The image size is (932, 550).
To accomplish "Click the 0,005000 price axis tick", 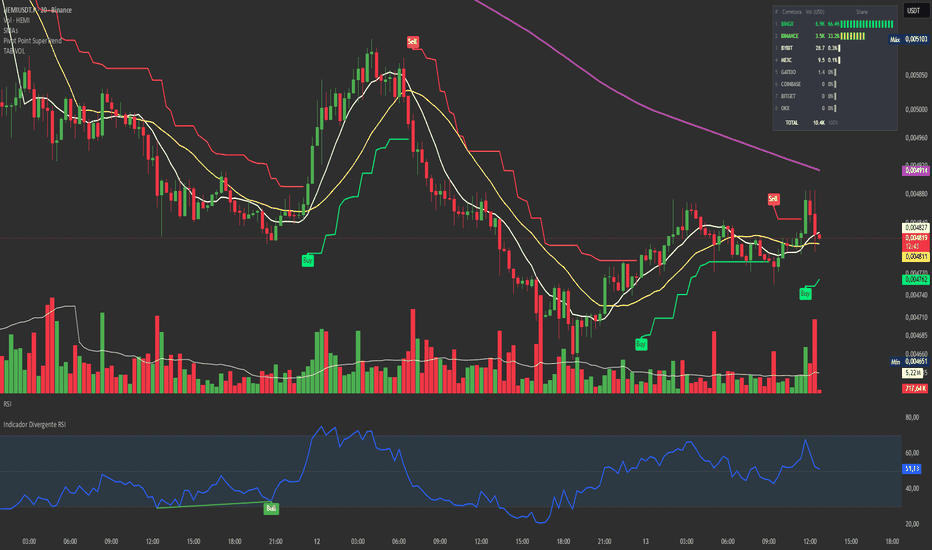I will click(x=915, y=109).
